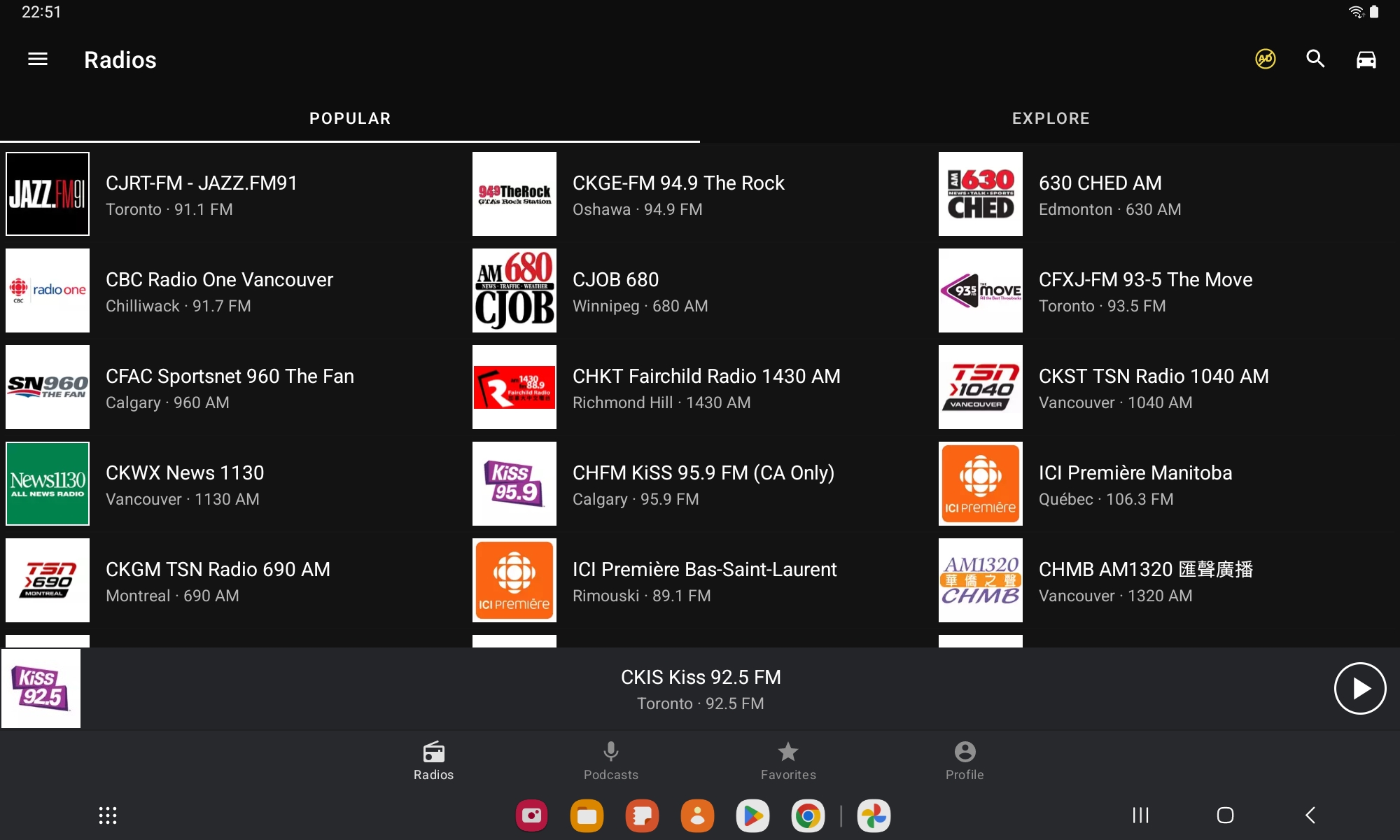
Task: Open the hamburger navigation menu
Action: coord(38,59)
